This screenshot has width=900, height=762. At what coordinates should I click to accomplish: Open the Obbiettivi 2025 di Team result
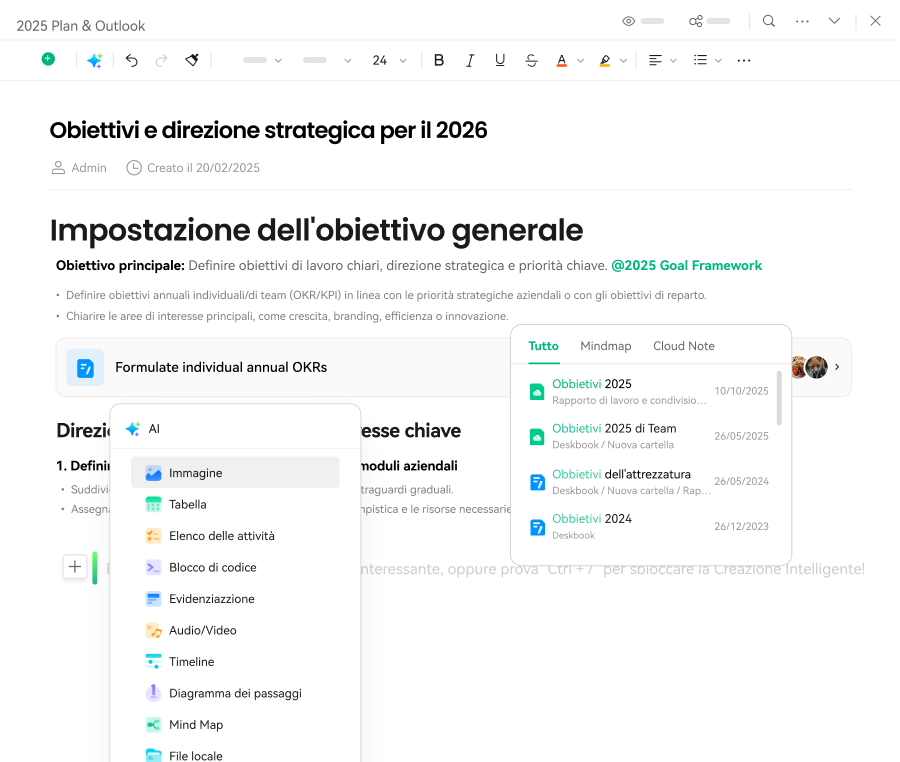click(614, 429)
